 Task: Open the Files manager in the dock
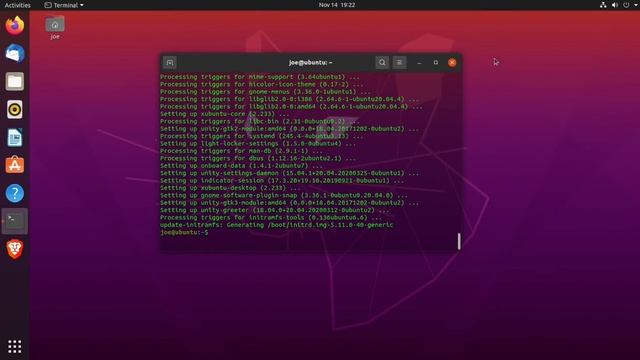pyautogui.click(x=15, y=82)
